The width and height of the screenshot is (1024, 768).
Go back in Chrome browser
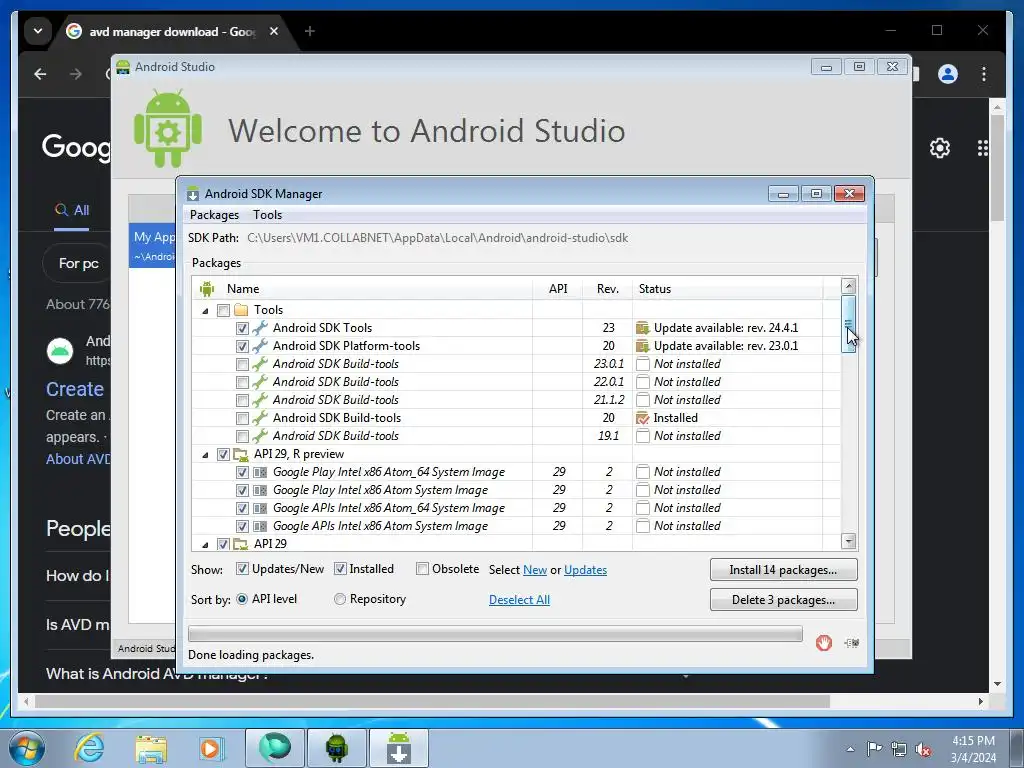[x=40, y=74]
